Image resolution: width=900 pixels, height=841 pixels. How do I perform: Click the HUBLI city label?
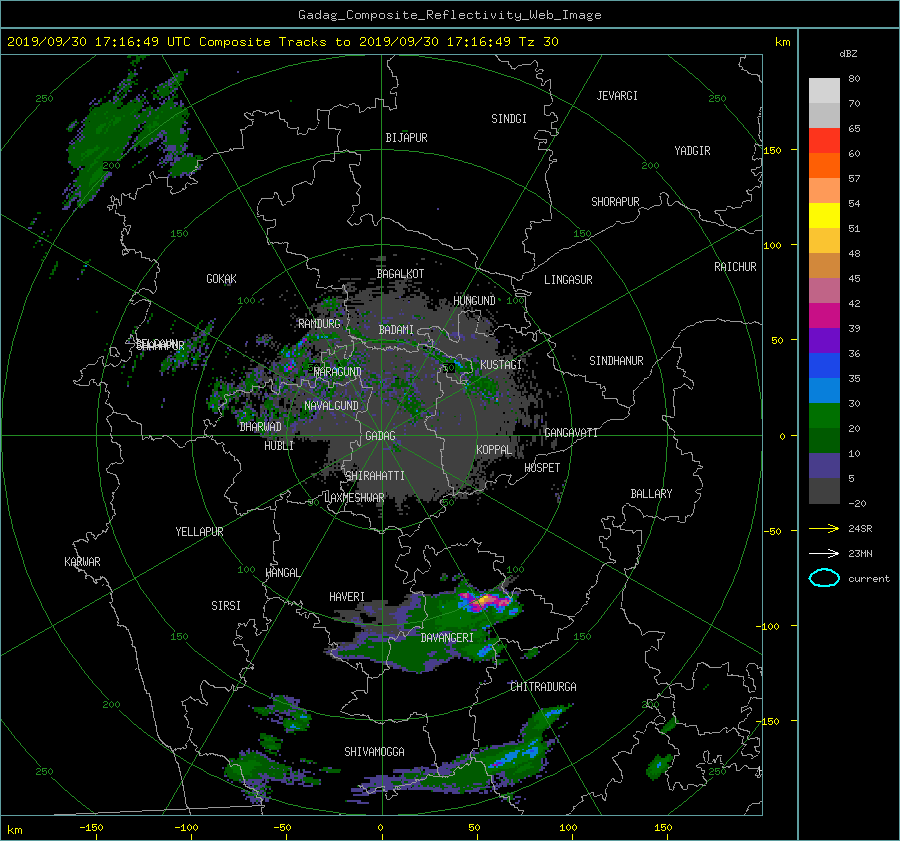[279, 445]
